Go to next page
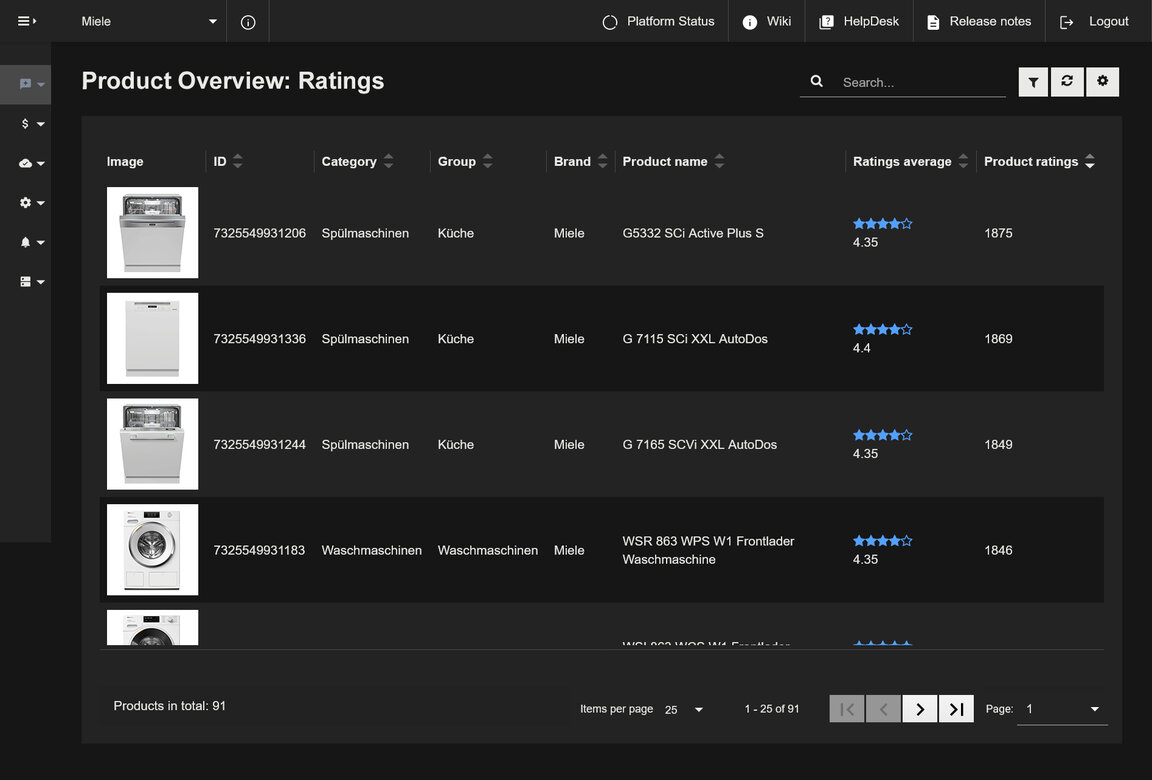 [x=919, y=709]
